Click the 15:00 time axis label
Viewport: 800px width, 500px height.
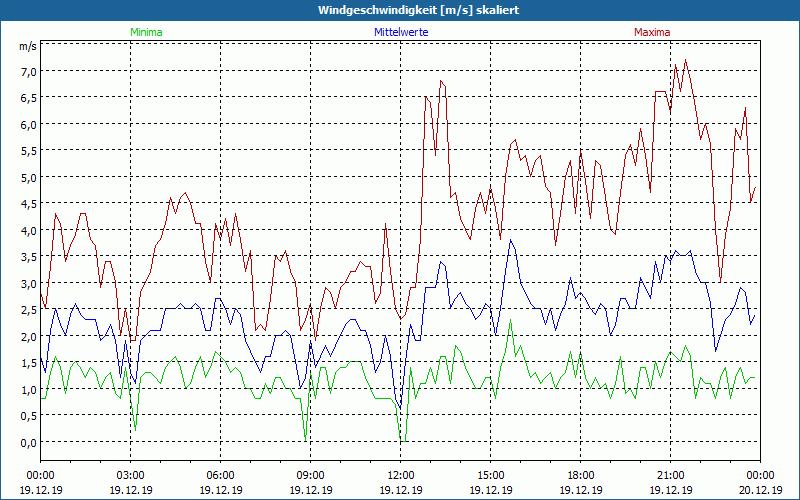(x=491, y=476)
